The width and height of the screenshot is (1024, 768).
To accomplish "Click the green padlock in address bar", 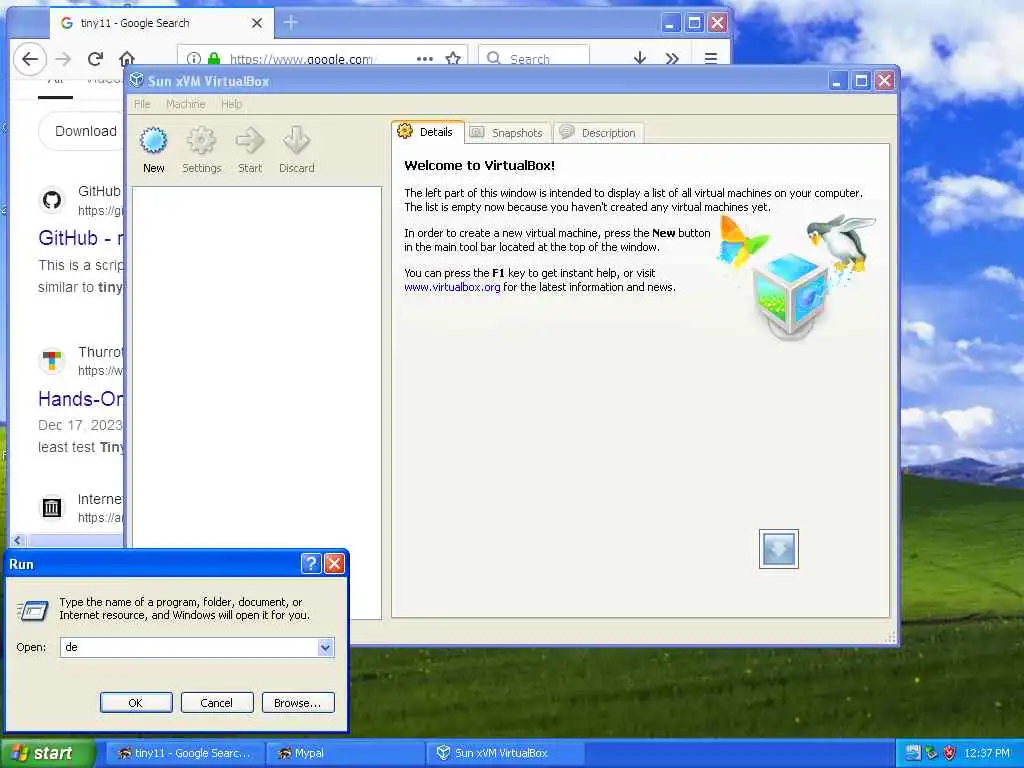I will tap(214, 59).
